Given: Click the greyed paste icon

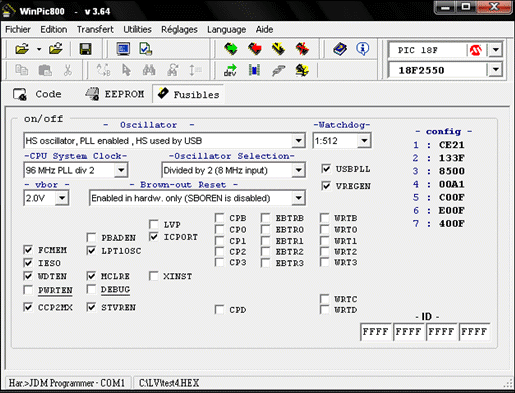Looking at the screenshot, I should [45, 70].
